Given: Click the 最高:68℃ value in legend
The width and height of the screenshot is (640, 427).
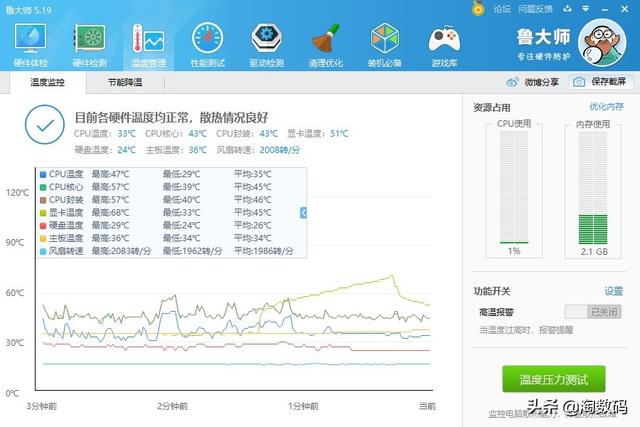Looking at the screenshot, I should [110, 213].
